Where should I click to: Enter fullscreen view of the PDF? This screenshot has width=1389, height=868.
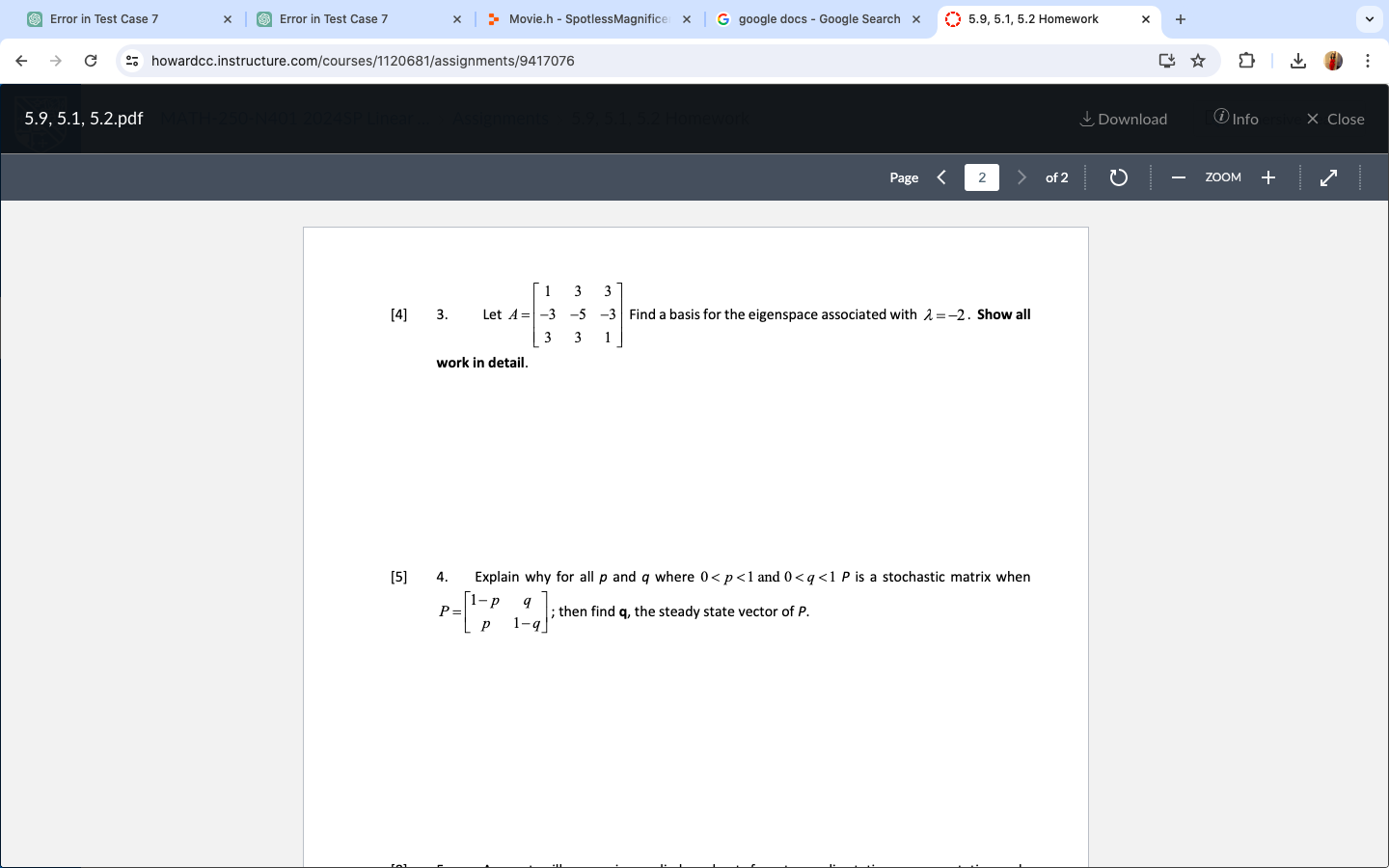point(1329,177)
